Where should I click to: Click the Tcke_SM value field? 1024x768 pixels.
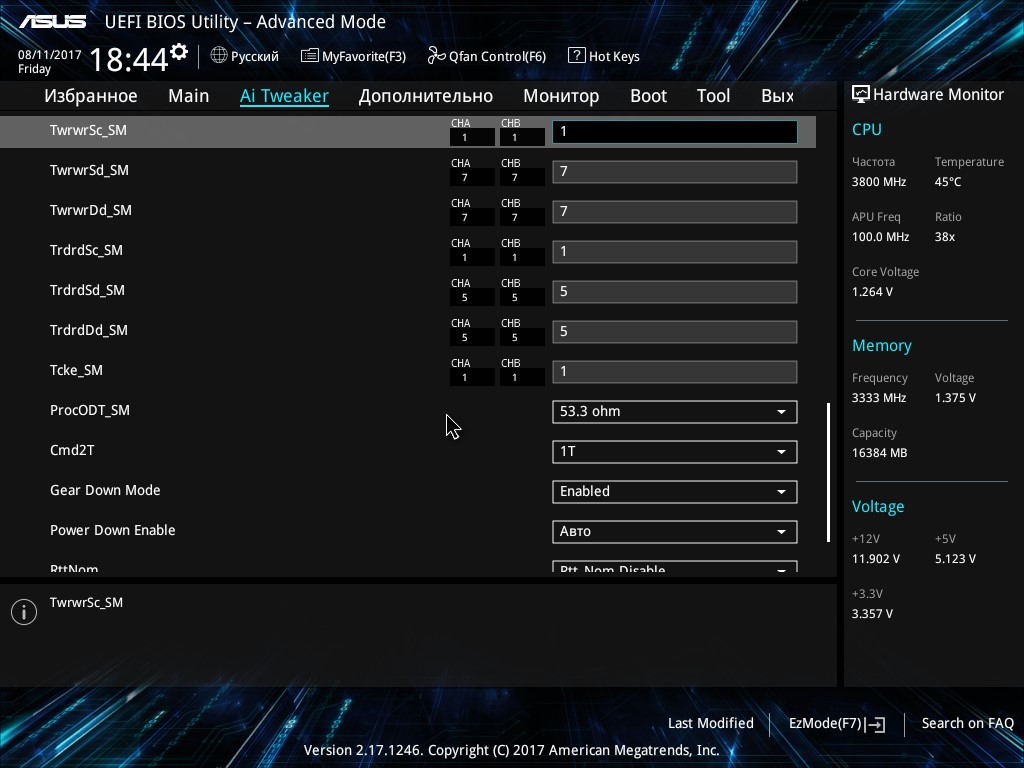click(x=675, y=372)
